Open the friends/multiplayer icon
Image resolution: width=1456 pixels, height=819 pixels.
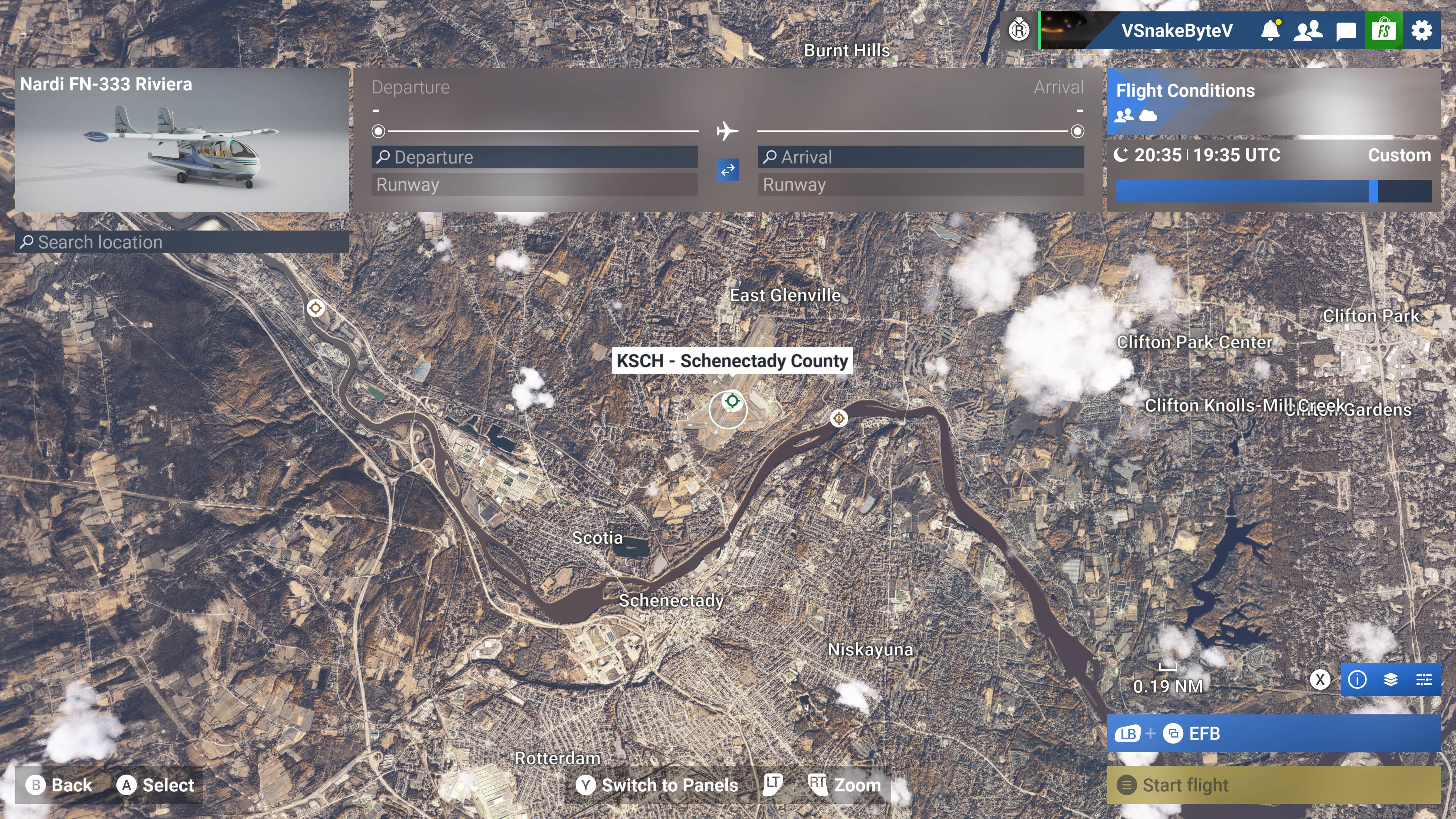1307,30
